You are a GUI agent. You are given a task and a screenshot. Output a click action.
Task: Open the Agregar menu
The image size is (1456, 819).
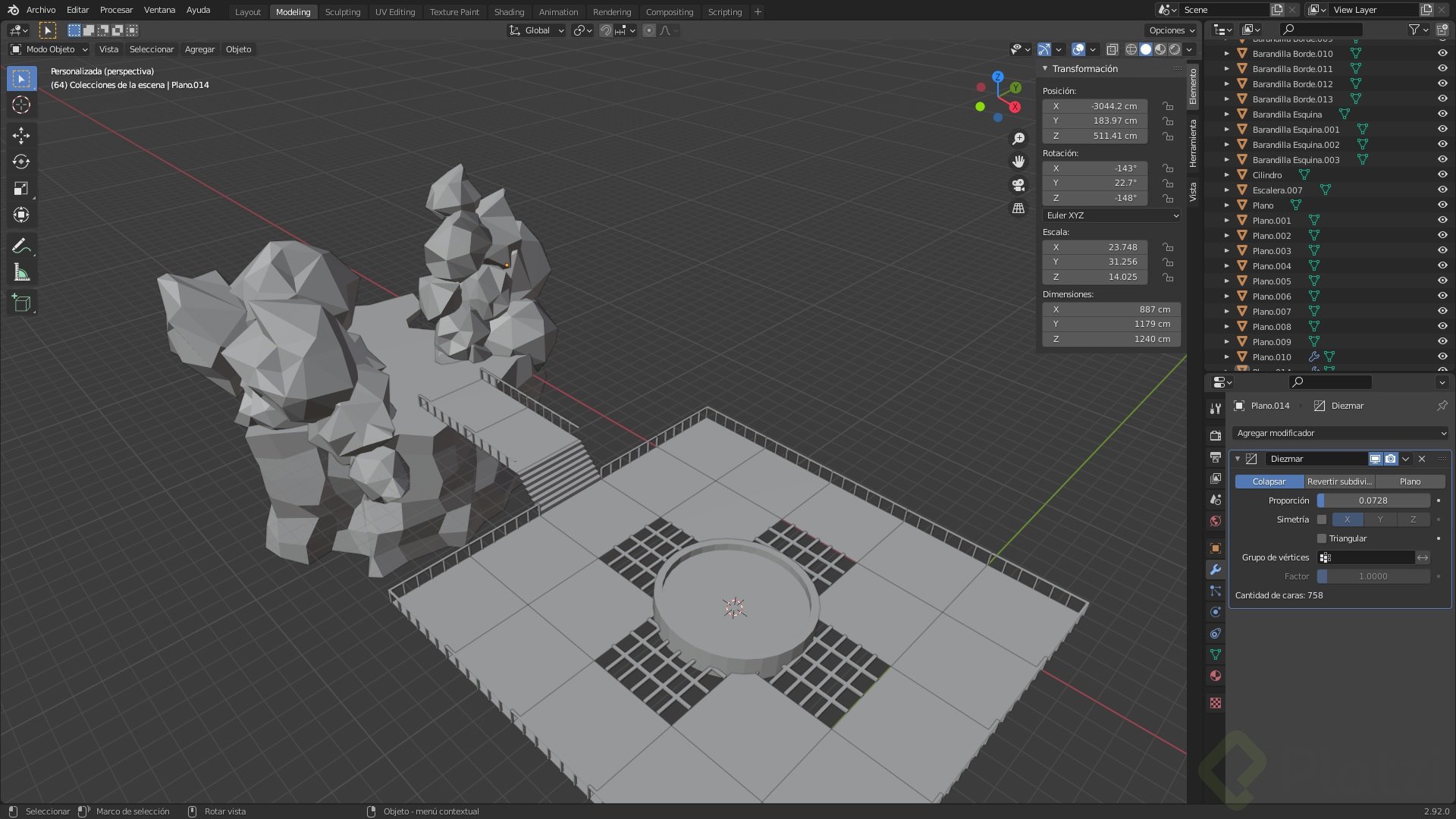(199, 49)
